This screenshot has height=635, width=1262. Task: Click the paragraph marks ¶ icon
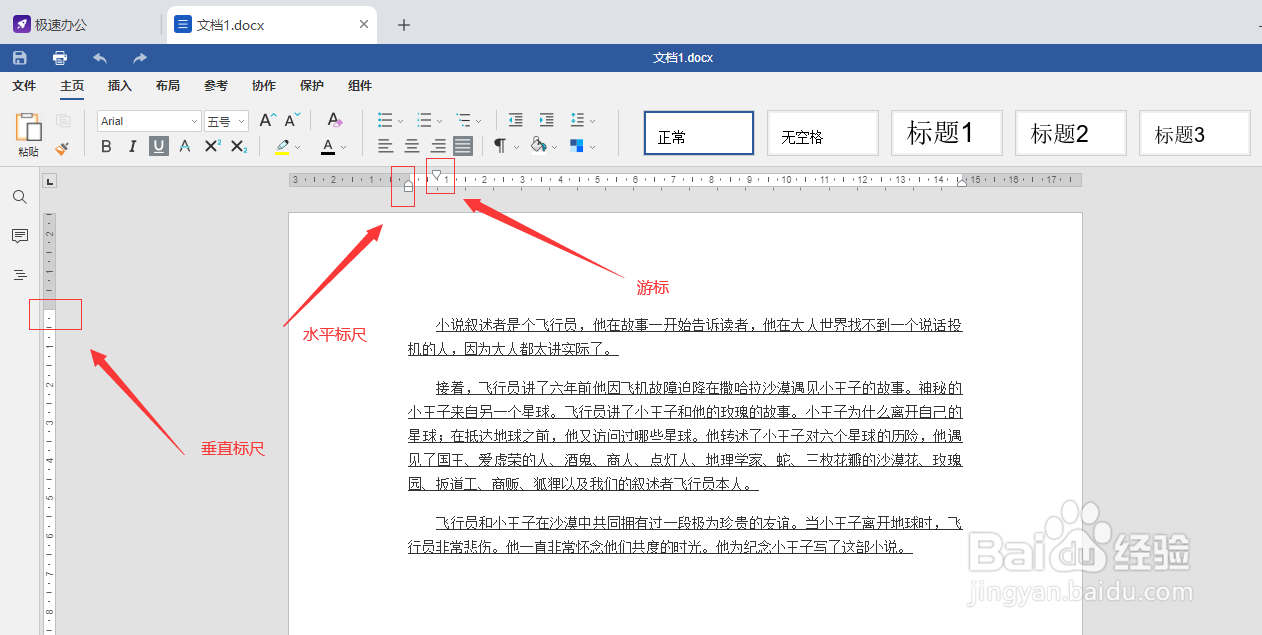tap(499, 146)
